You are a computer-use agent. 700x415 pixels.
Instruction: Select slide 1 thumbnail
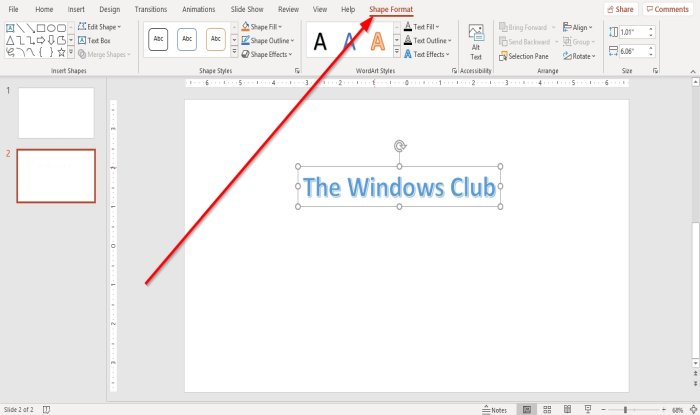point(56,113)
